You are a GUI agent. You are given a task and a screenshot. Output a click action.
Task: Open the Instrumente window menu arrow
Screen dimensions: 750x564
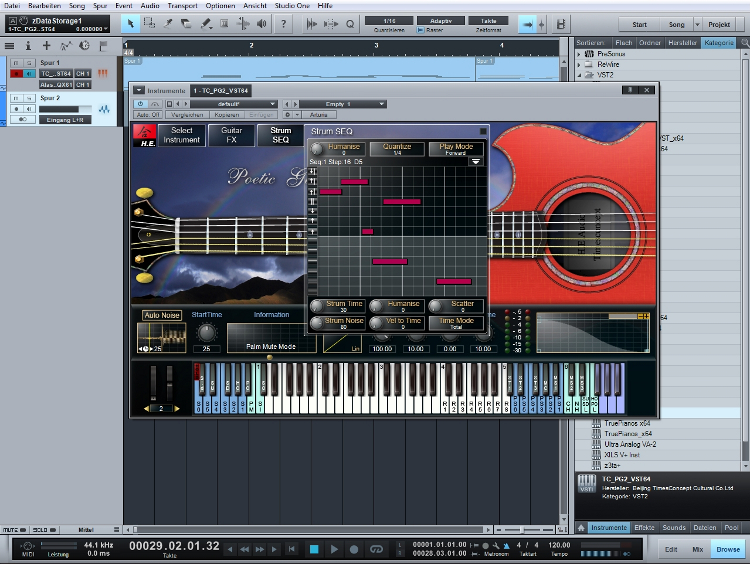pyautogui.click(x=138, y=90)
